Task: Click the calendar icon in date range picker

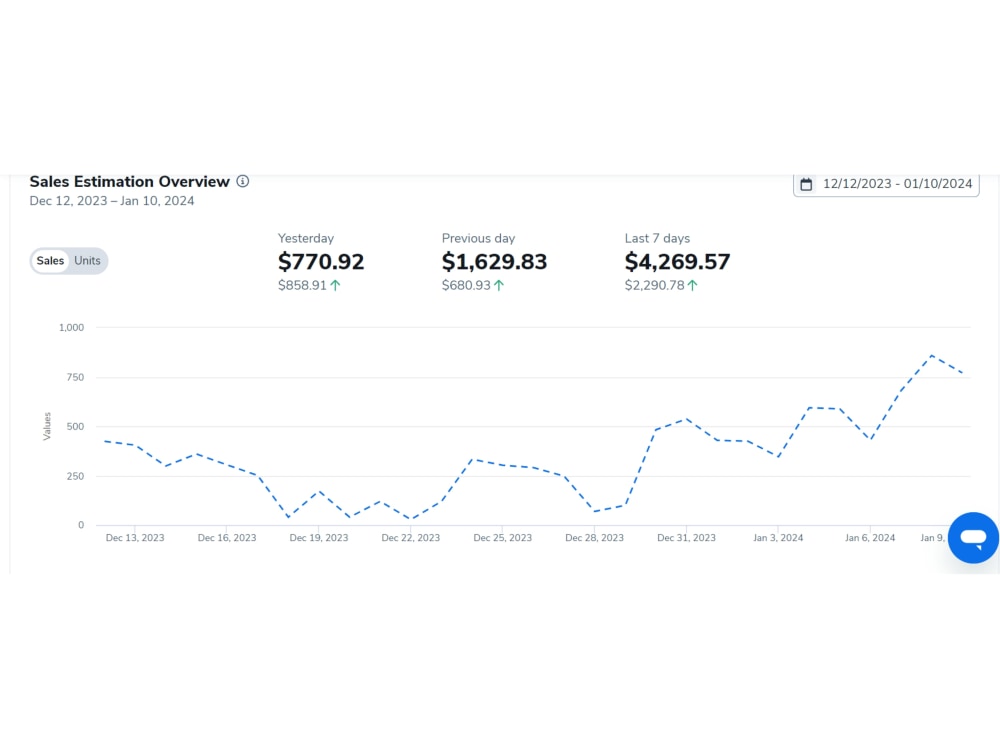Action: (x=806, y=184)
